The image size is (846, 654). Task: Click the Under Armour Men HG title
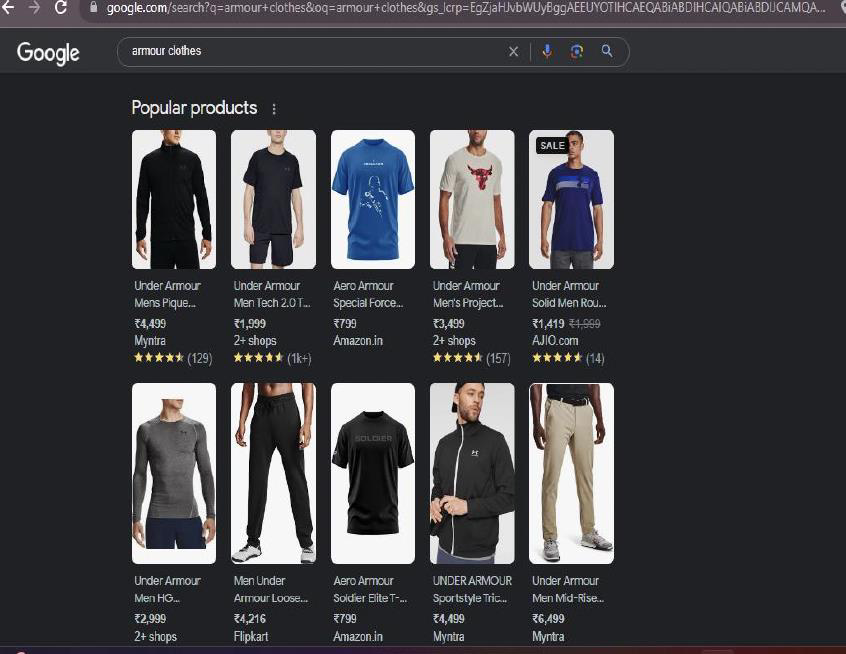click(167, 589)
